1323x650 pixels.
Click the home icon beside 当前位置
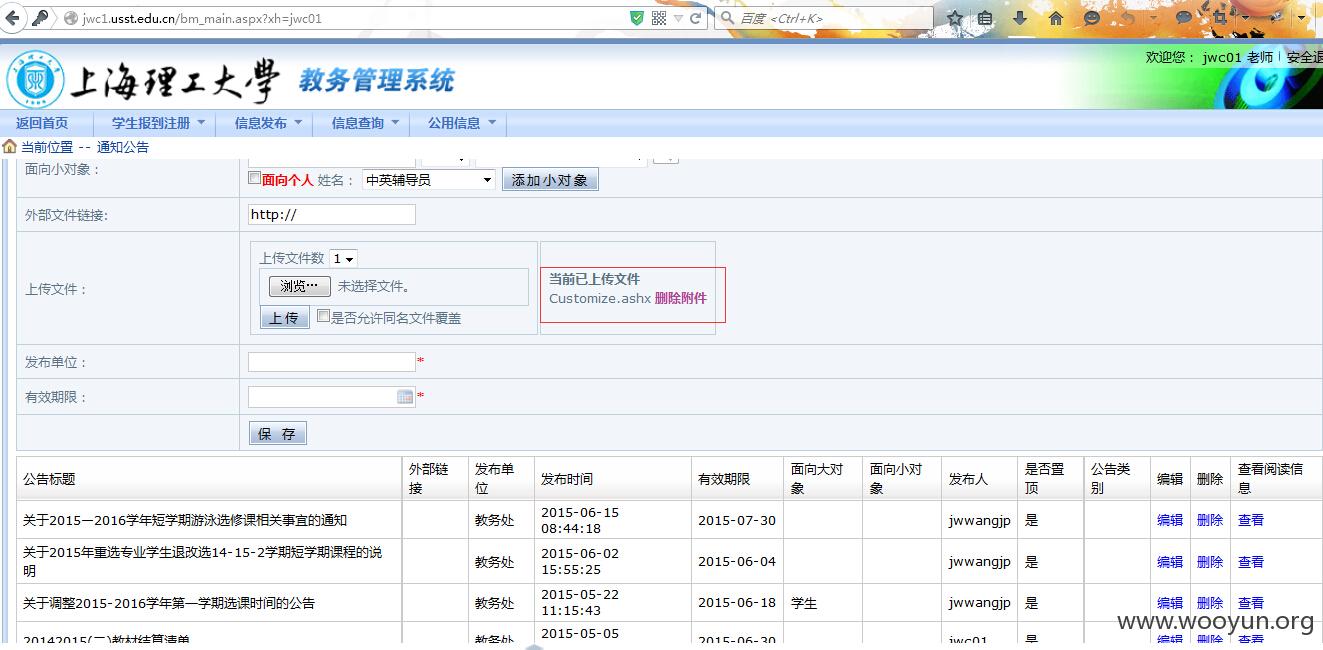9,147
